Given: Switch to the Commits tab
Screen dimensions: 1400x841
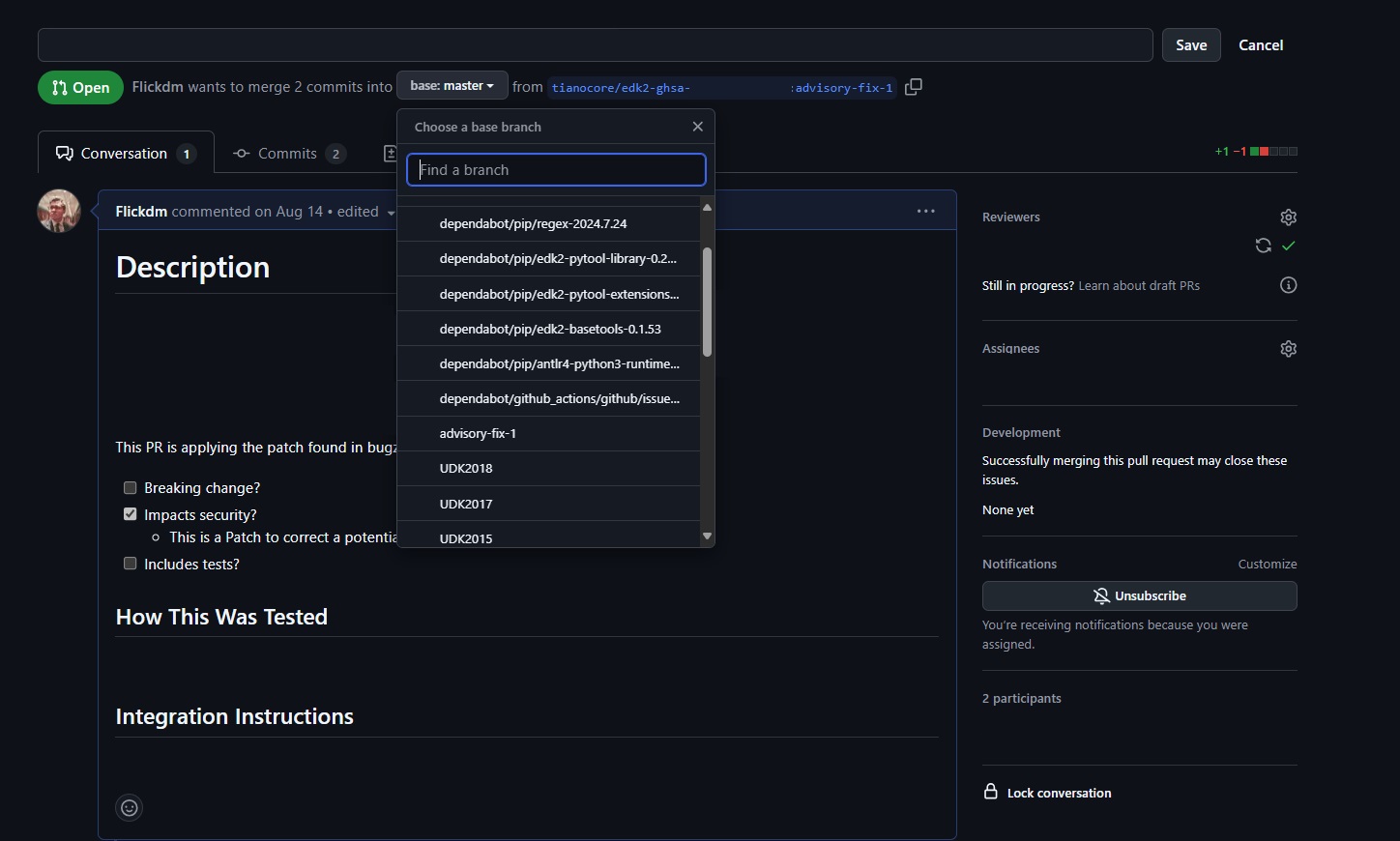Looking at the screenshot, I should [288, 154].
